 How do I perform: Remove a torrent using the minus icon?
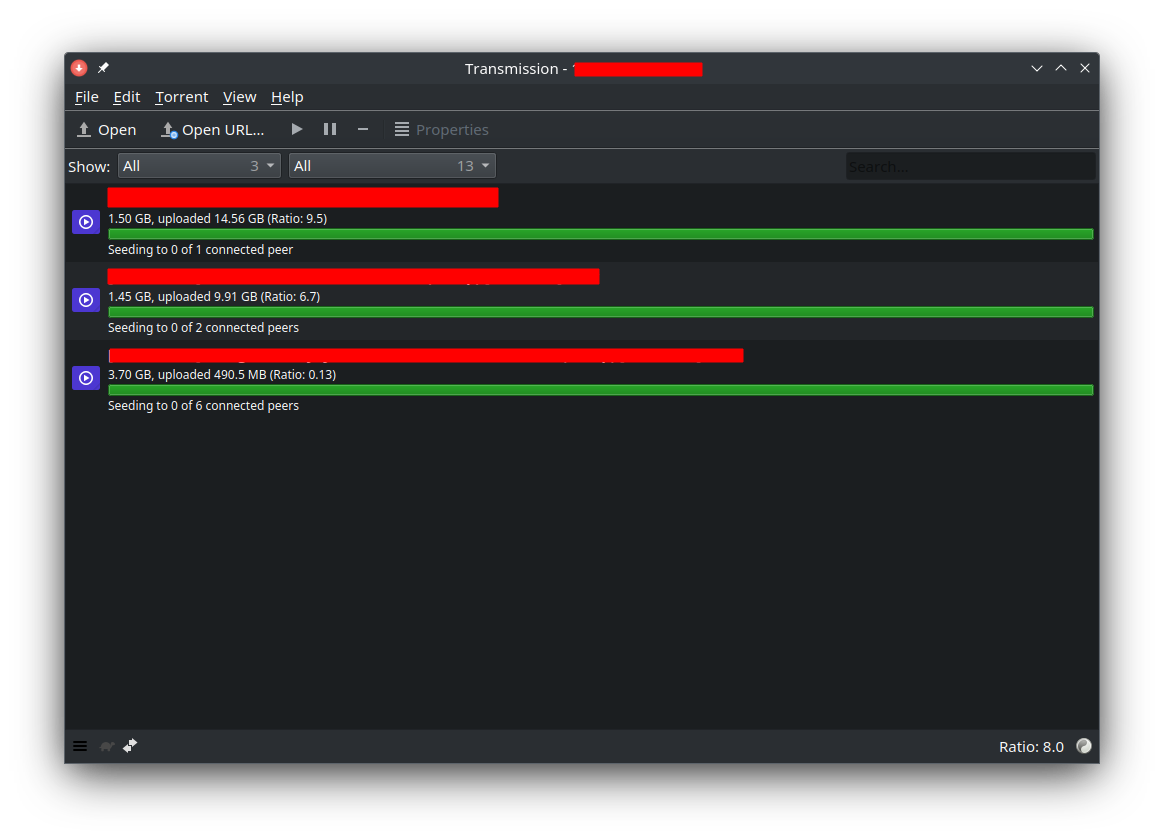click(362, 129)
